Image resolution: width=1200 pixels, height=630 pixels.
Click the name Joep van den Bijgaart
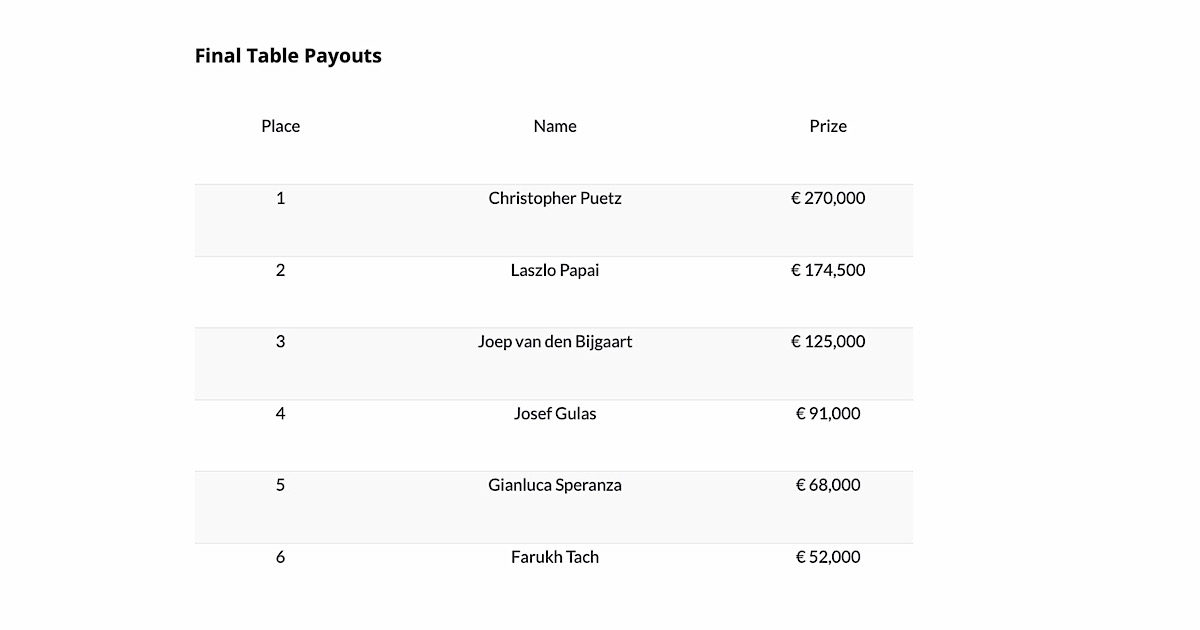click(555, 341)
